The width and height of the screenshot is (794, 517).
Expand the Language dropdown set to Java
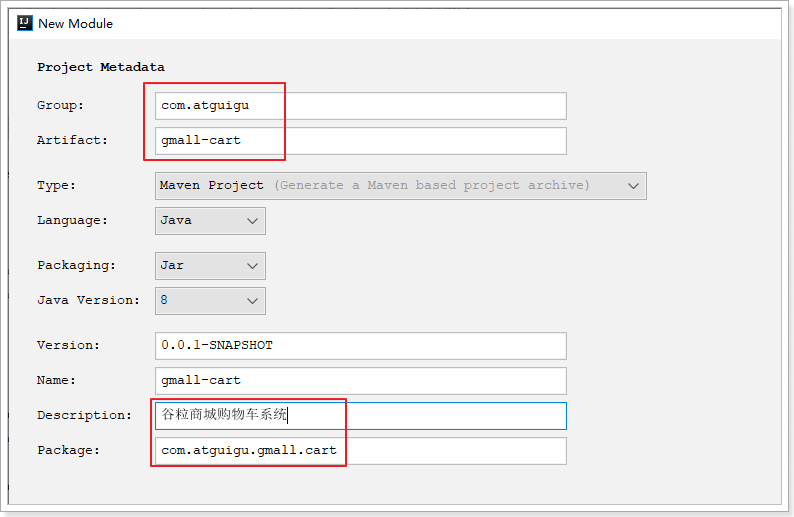click(x=210, y=221)
